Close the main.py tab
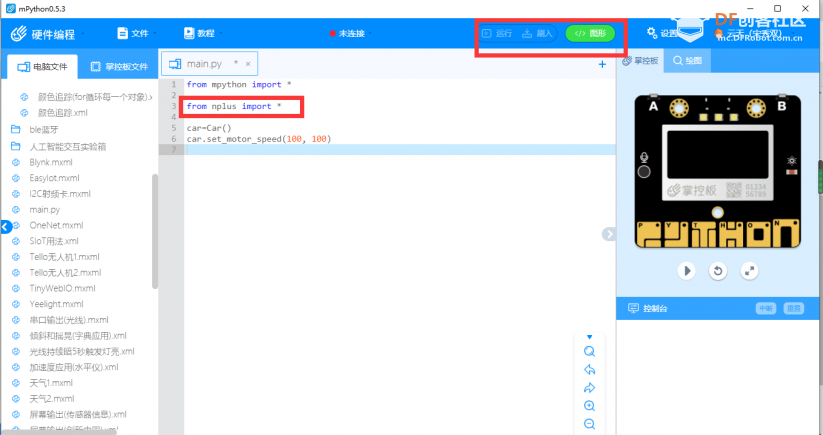The width and height of the screenshot is (823, 435). pyautogui.click(x=248, y=63)
